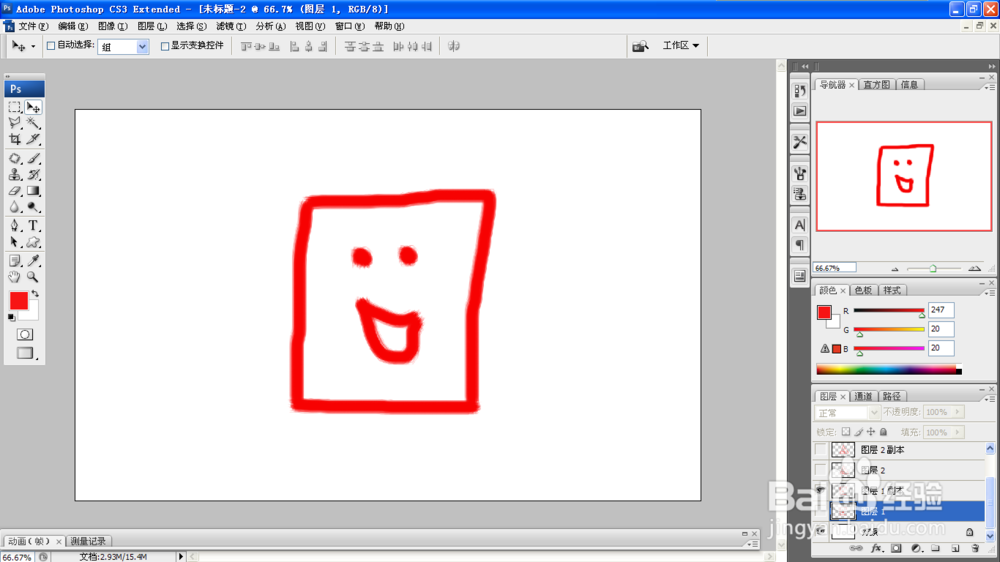Switch to the 直方图 tab
Viewport: 1000px width, 562px height.
click(876, 85)
